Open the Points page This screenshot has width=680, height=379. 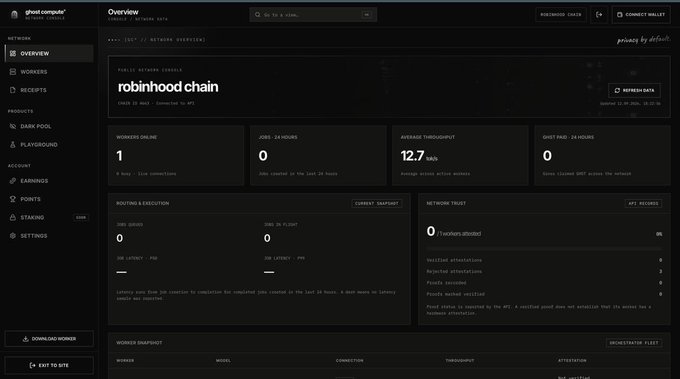click(x=49, y=199)
